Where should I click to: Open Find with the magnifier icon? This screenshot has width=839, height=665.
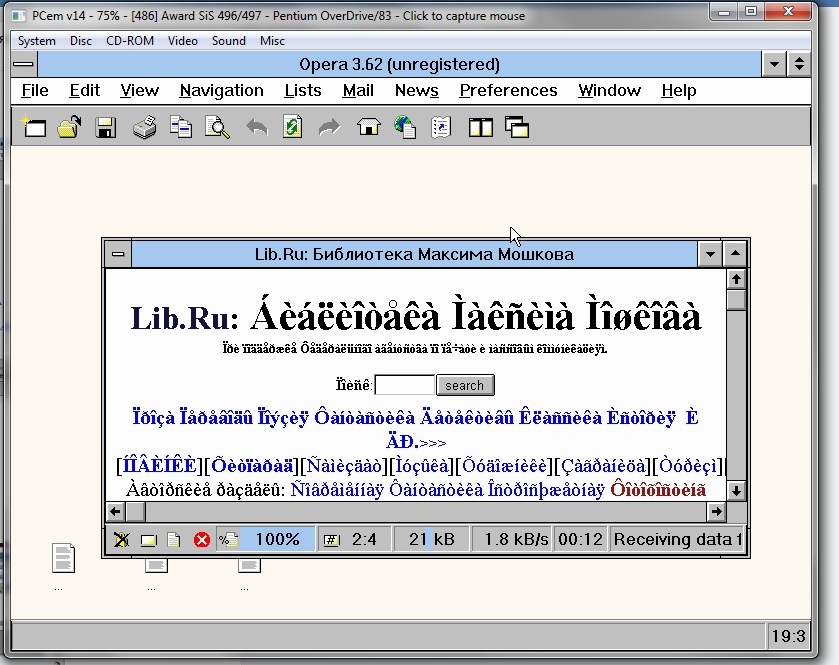[217, 127]
